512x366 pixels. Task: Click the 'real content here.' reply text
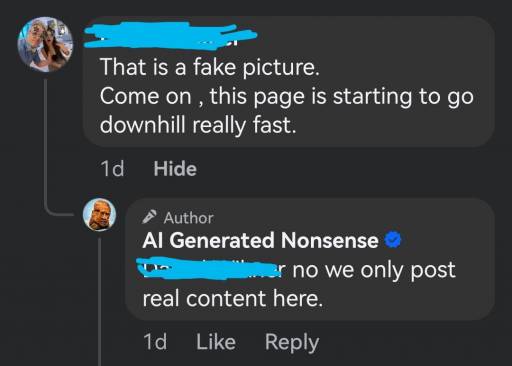coord(233,298)
